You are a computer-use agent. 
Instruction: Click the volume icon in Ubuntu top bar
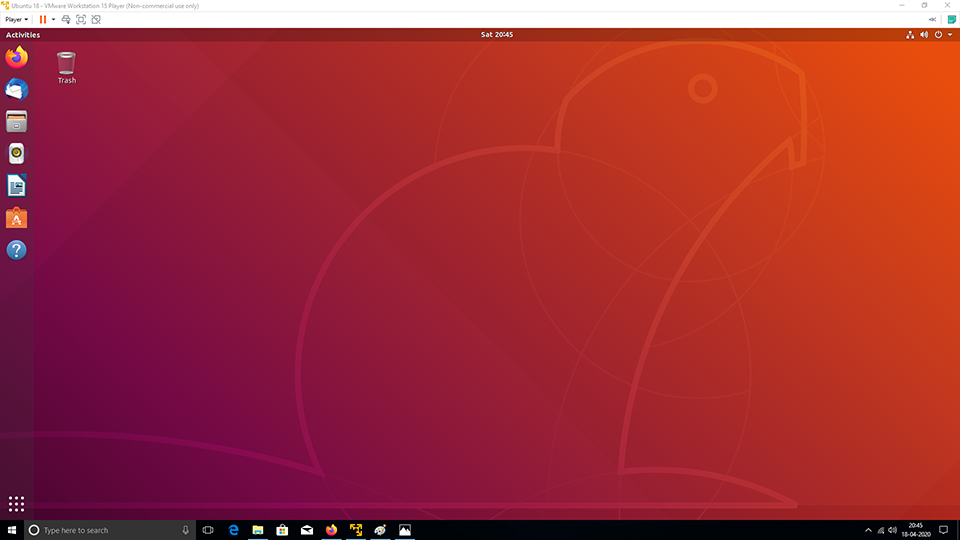click(924, 35)
